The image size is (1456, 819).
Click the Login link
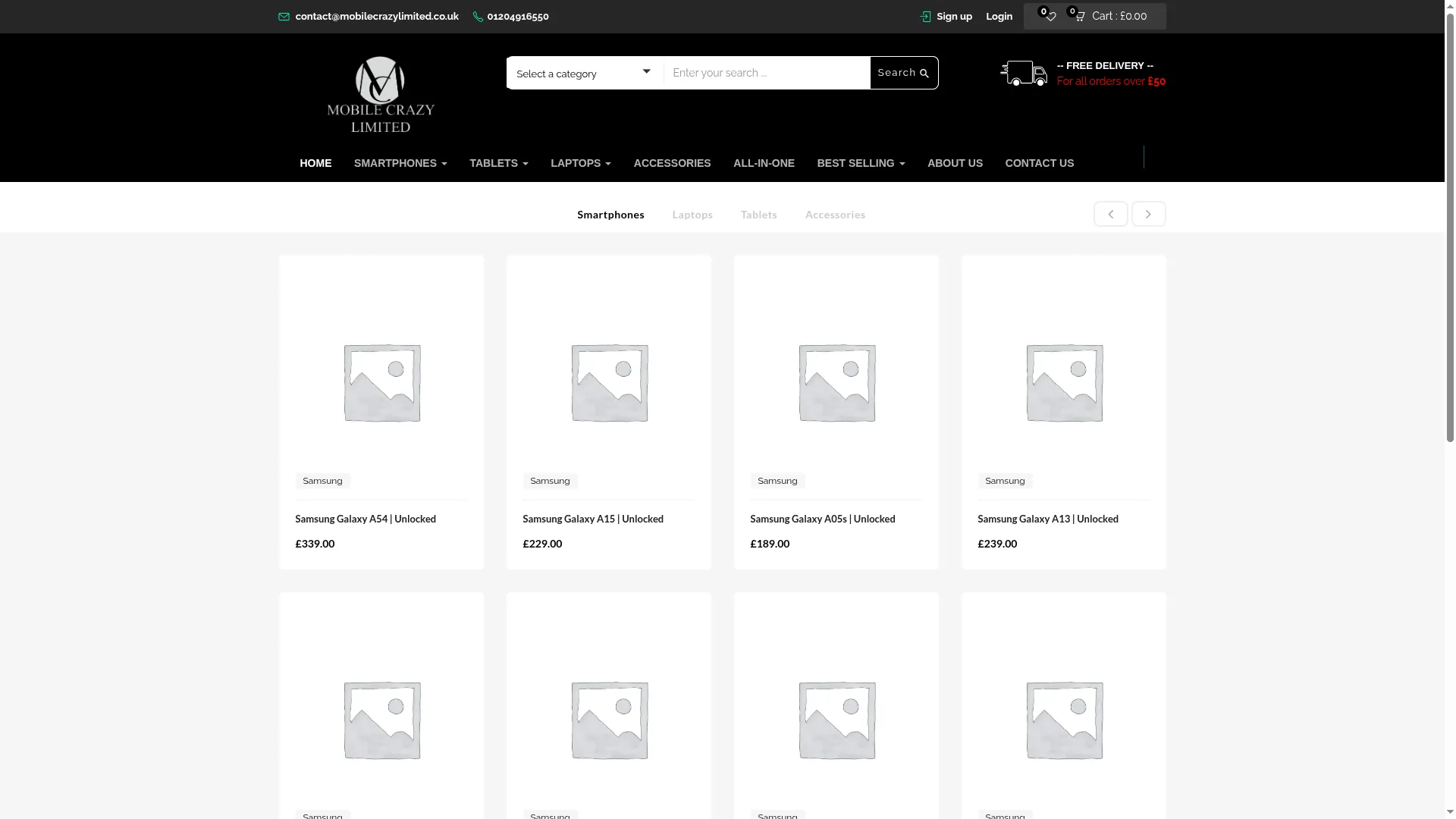pos(999,17)
